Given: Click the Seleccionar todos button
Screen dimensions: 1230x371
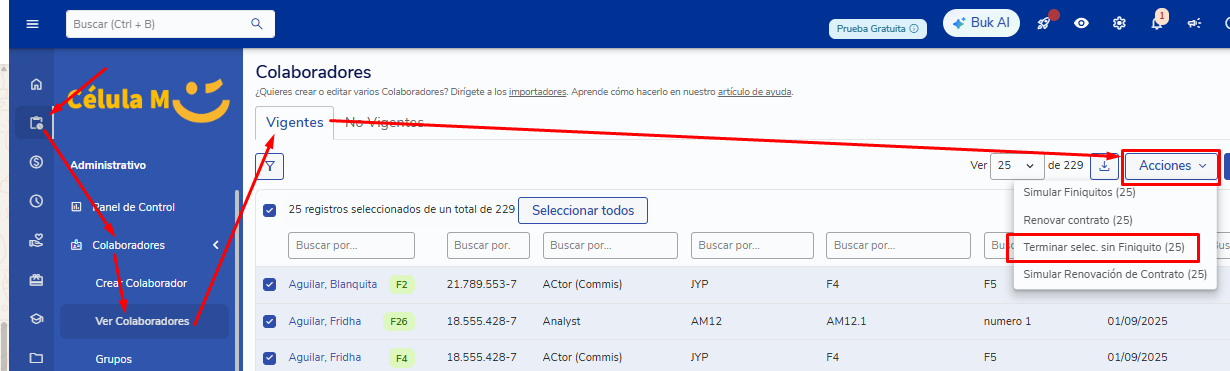Looking at the screenshot, I should 583,211.
